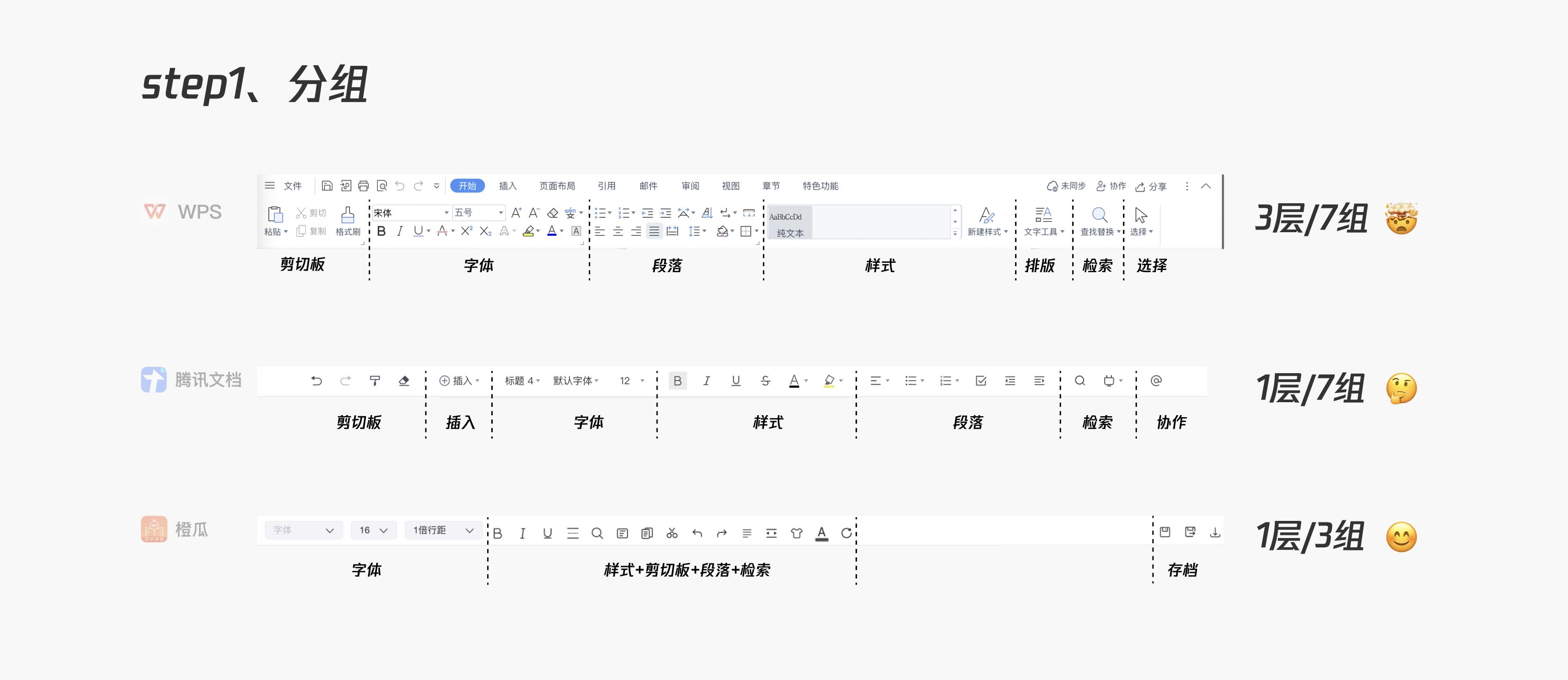
Task: Click superscript X² icon in WPS ribbon
Action: click(x=466, y=231)
